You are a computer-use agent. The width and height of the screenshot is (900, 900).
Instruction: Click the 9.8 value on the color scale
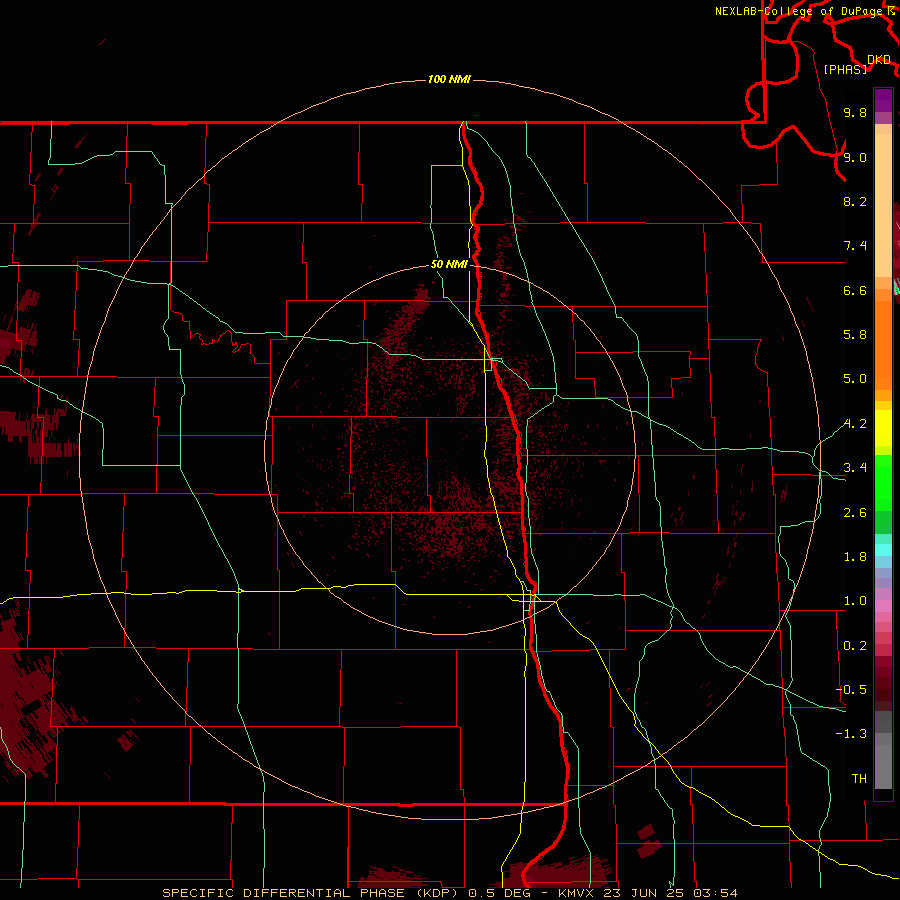[x=855, y=112]
